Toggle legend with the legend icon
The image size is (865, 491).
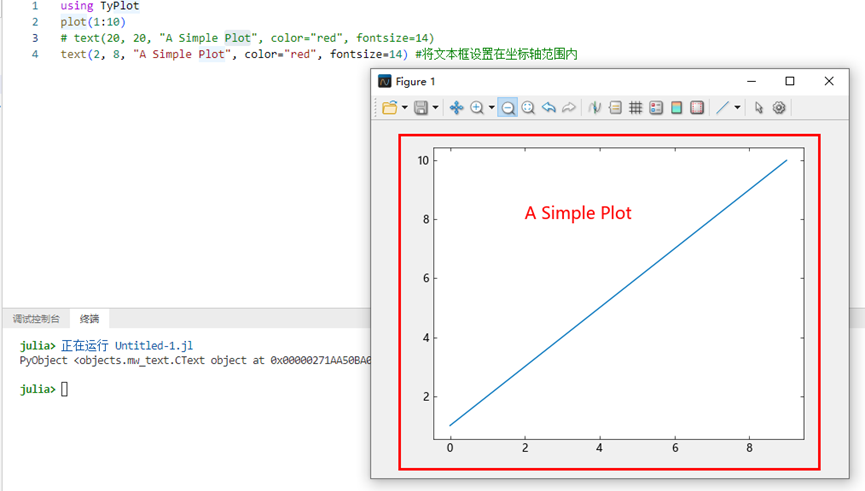click(656, 108)
